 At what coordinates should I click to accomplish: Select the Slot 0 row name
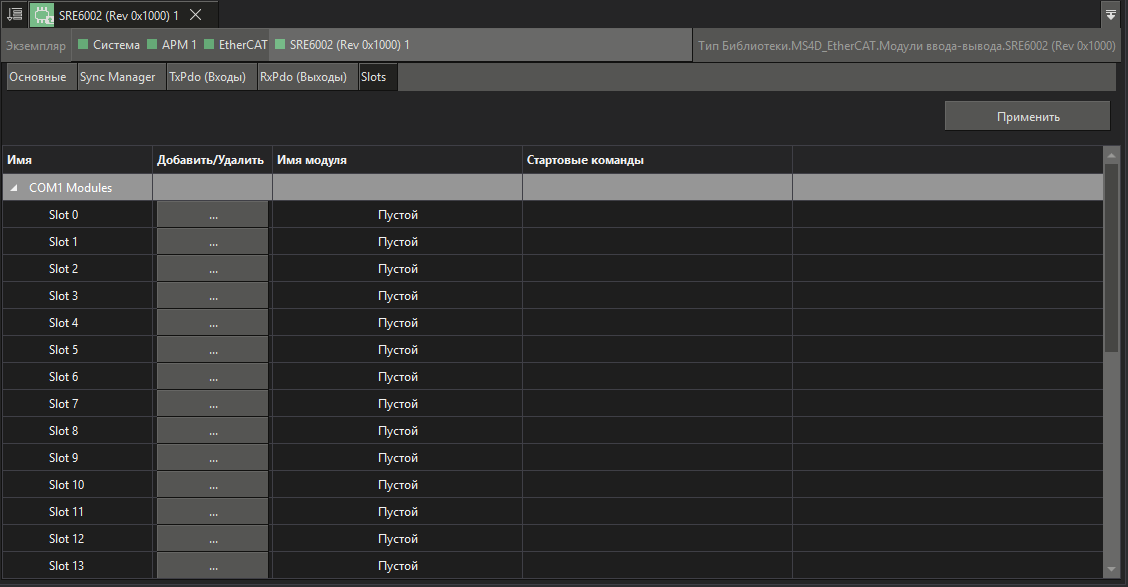tap(63, 215)
